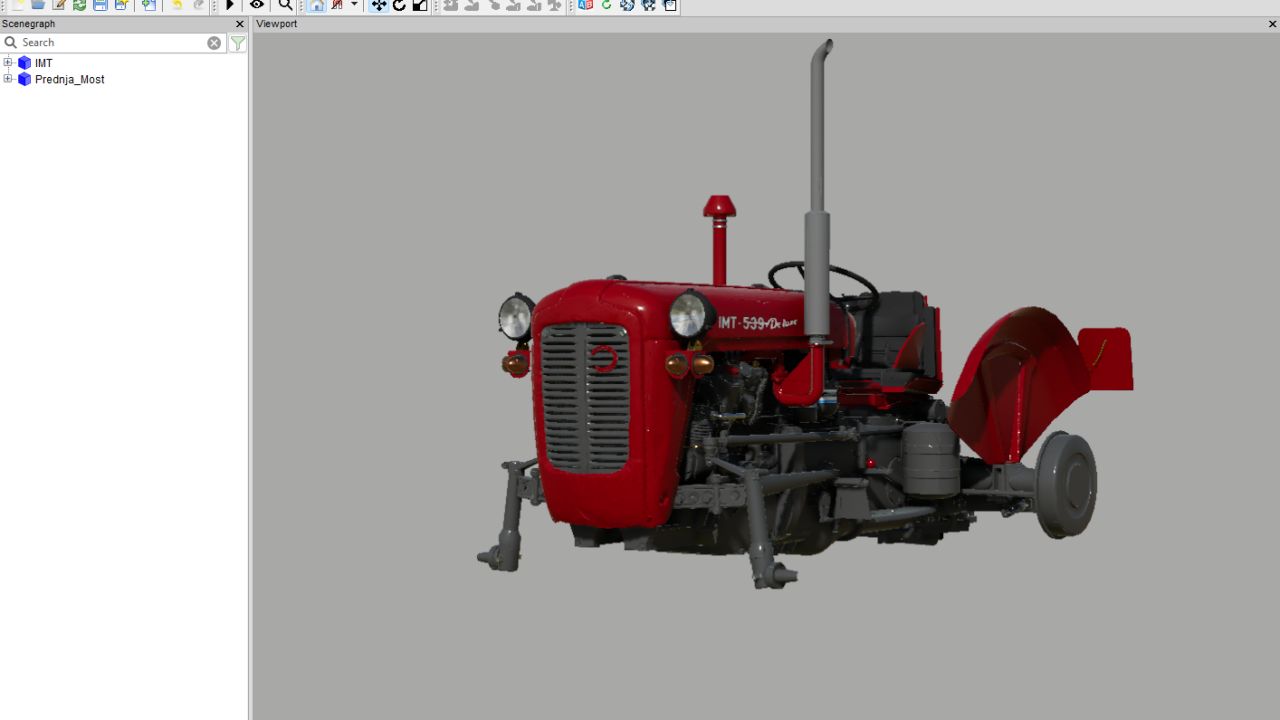This screenshot has width=1280, height=720.
Task: Toggle the house (home view) toolbar button
Action: tap(316, 5)
